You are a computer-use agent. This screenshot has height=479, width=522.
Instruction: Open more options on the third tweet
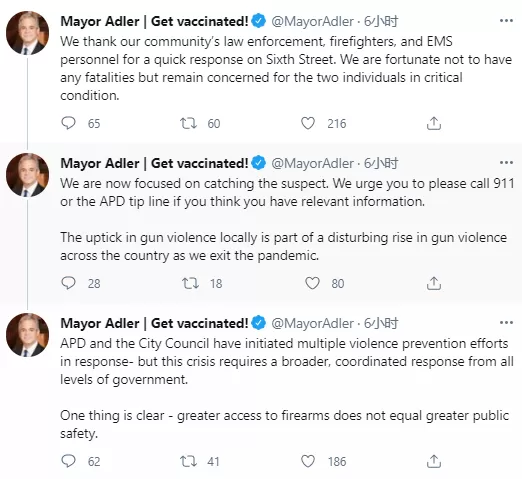click(506, 323)
